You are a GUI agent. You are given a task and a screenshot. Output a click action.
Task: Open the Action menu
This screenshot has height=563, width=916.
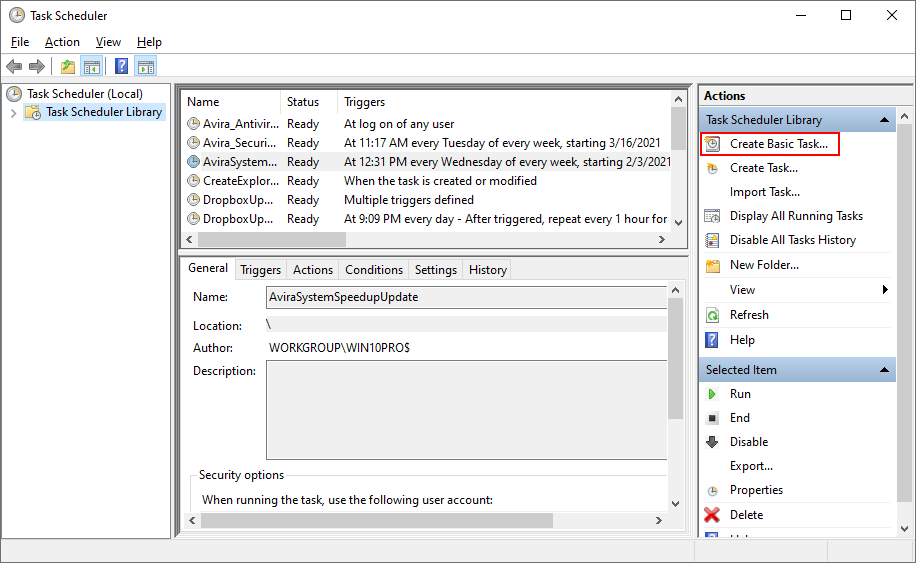62,42
